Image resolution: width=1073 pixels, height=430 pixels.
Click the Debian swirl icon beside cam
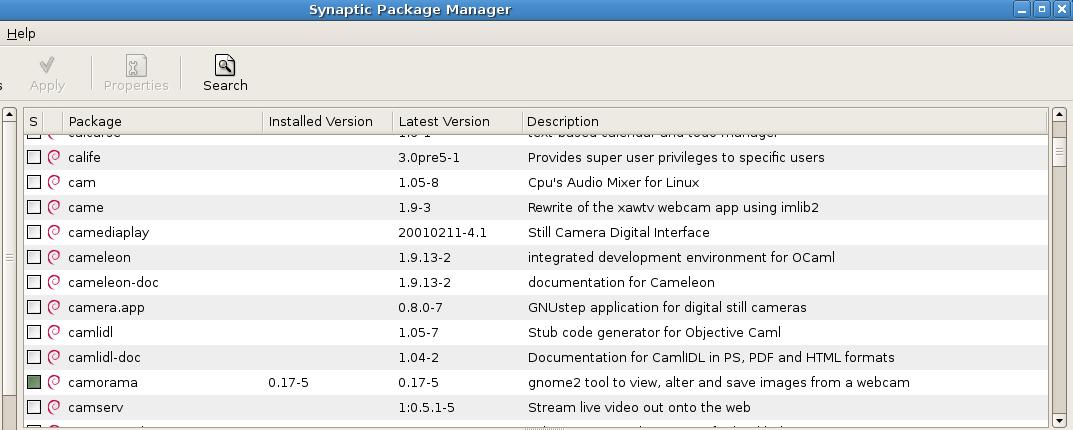(54, 182)
